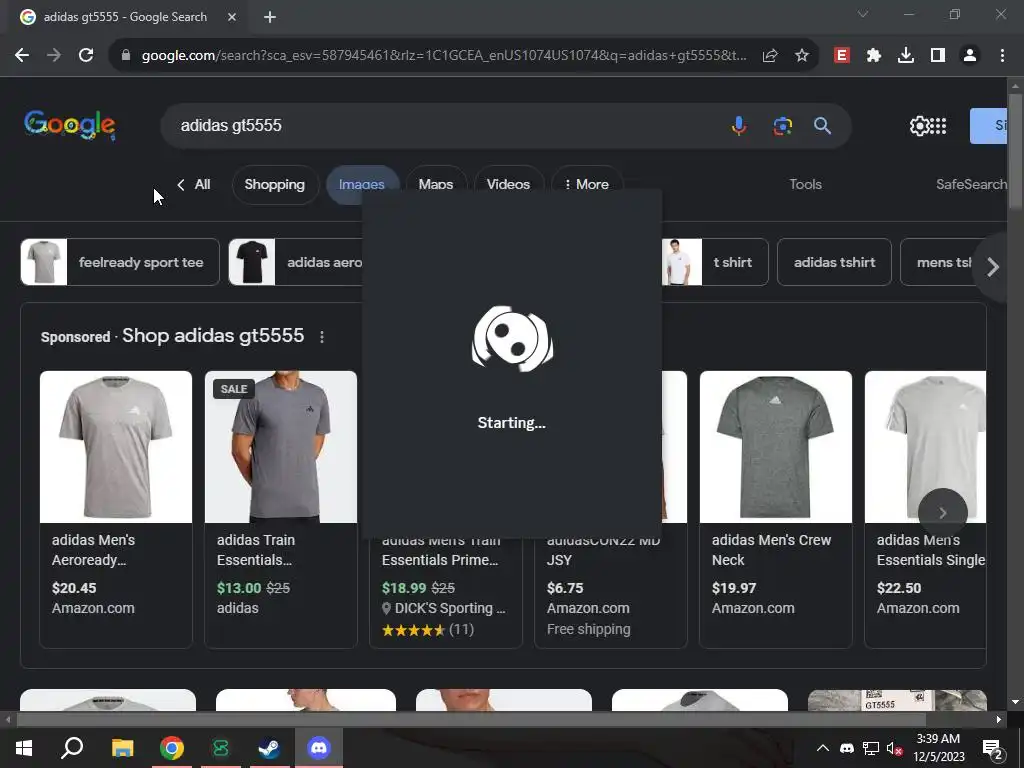Switch to Chrome from the taskbar
The height and width of the screenshot is (768, 1024).
tap(172, 747)
